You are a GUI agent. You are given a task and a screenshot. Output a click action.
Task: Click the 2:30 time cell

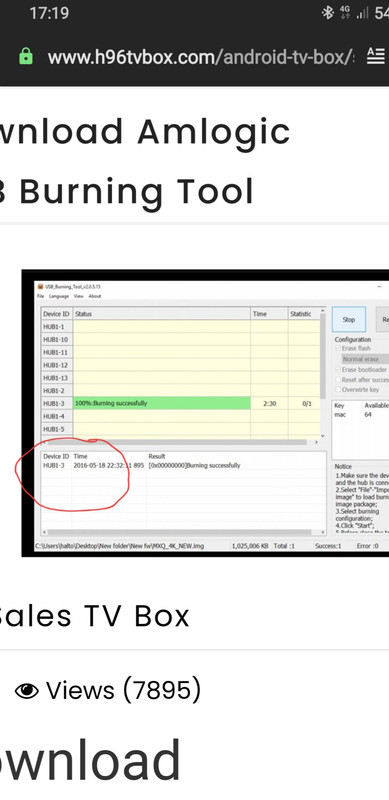(x=270, y=404)
